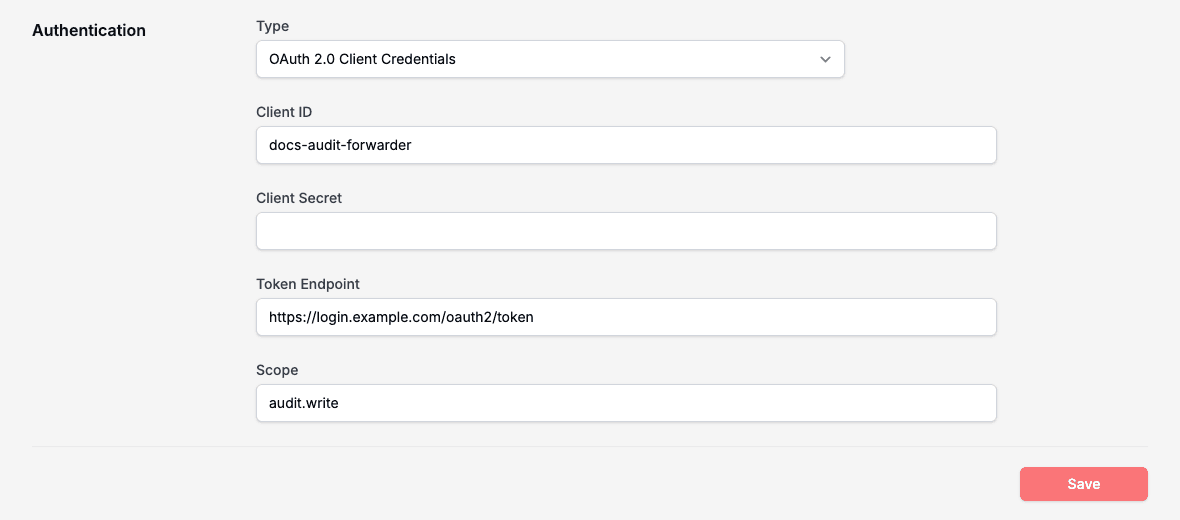Click the Type label above the dropdown
This screenshot has width=1180, height=520.
click(x=272, y=26)
